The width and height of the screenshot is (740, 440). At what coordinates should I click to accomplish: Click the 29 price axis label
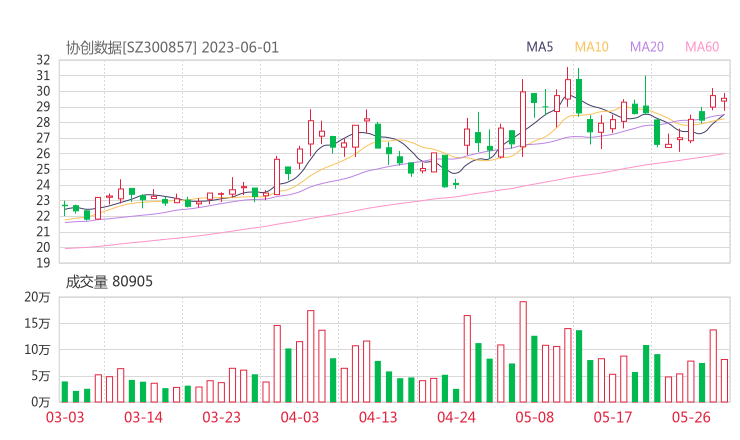[43, 107]
